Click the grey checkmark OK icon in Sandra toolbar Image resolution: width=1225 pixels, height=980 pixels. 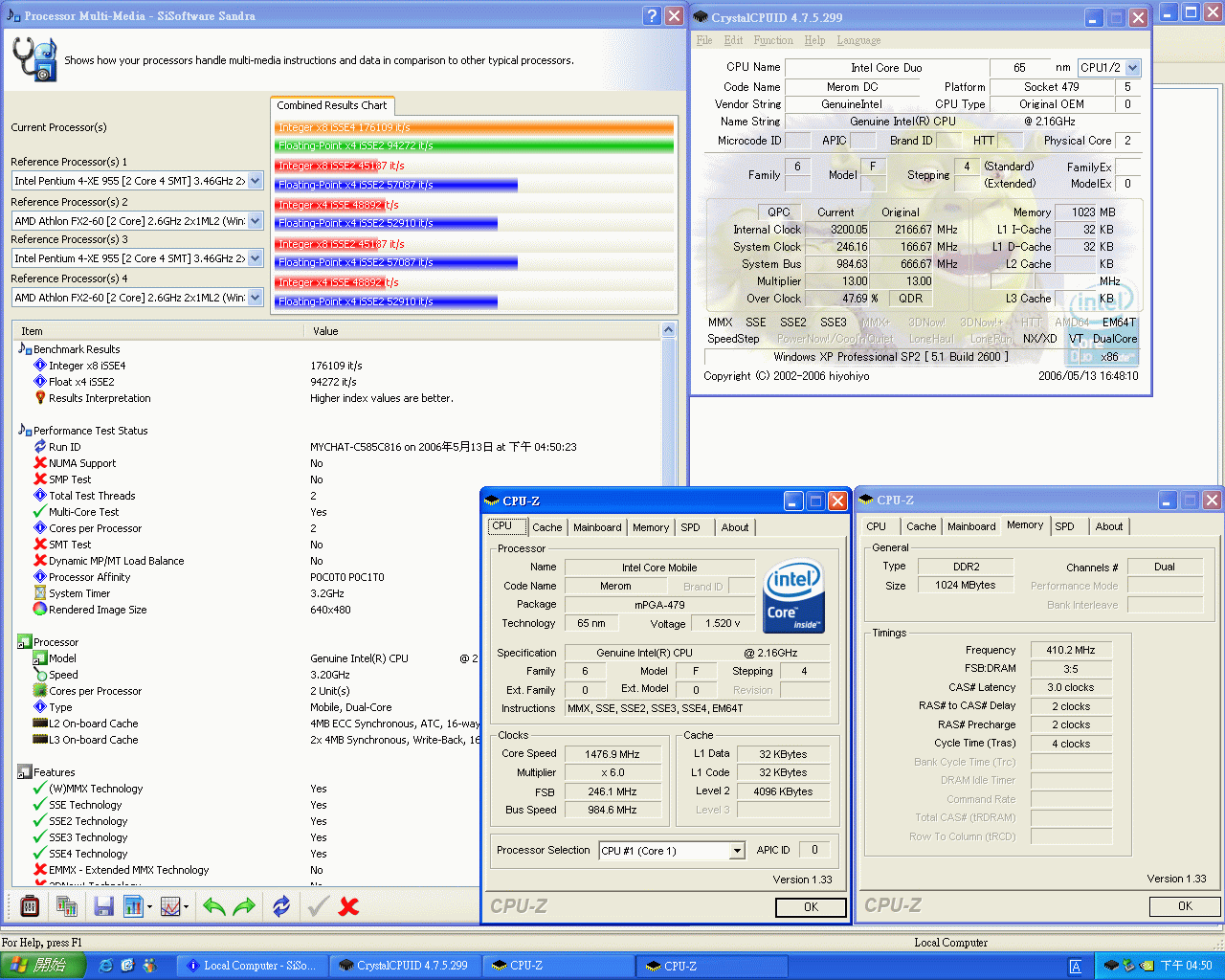319,905
